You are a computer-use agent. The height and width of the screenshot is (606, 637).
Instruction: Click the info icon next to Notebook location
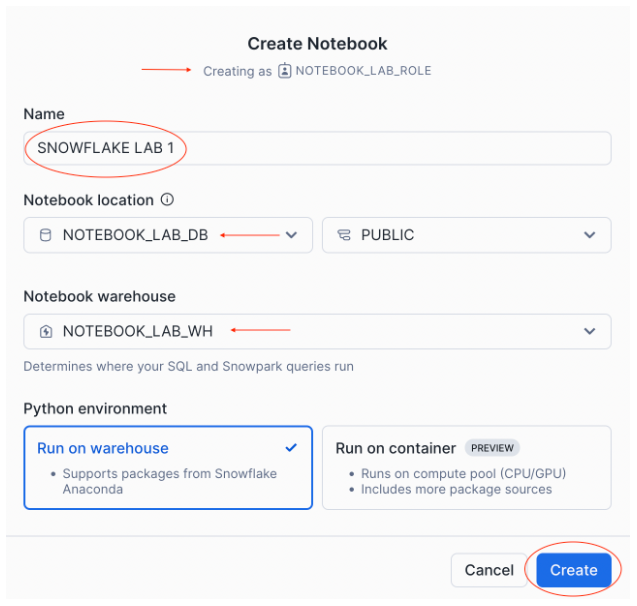tap(168, 200)
